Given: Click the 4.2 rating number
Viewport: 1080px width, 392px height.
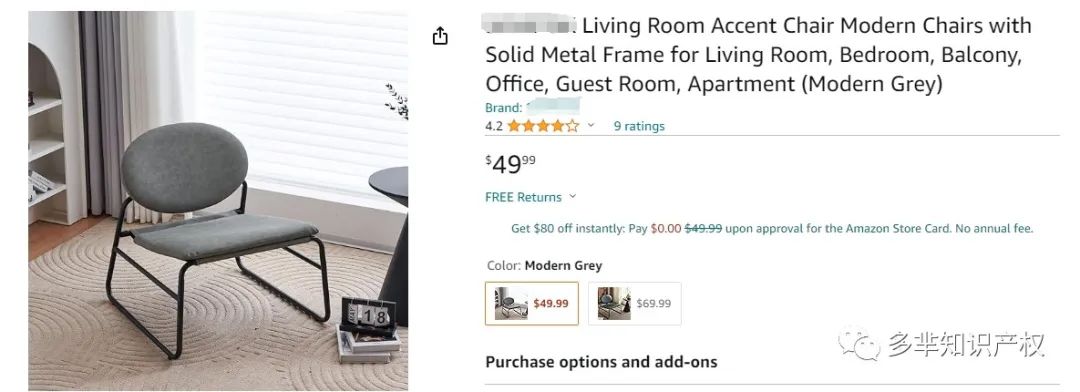Looking at the screenshot, I should (x=494, y=126).
